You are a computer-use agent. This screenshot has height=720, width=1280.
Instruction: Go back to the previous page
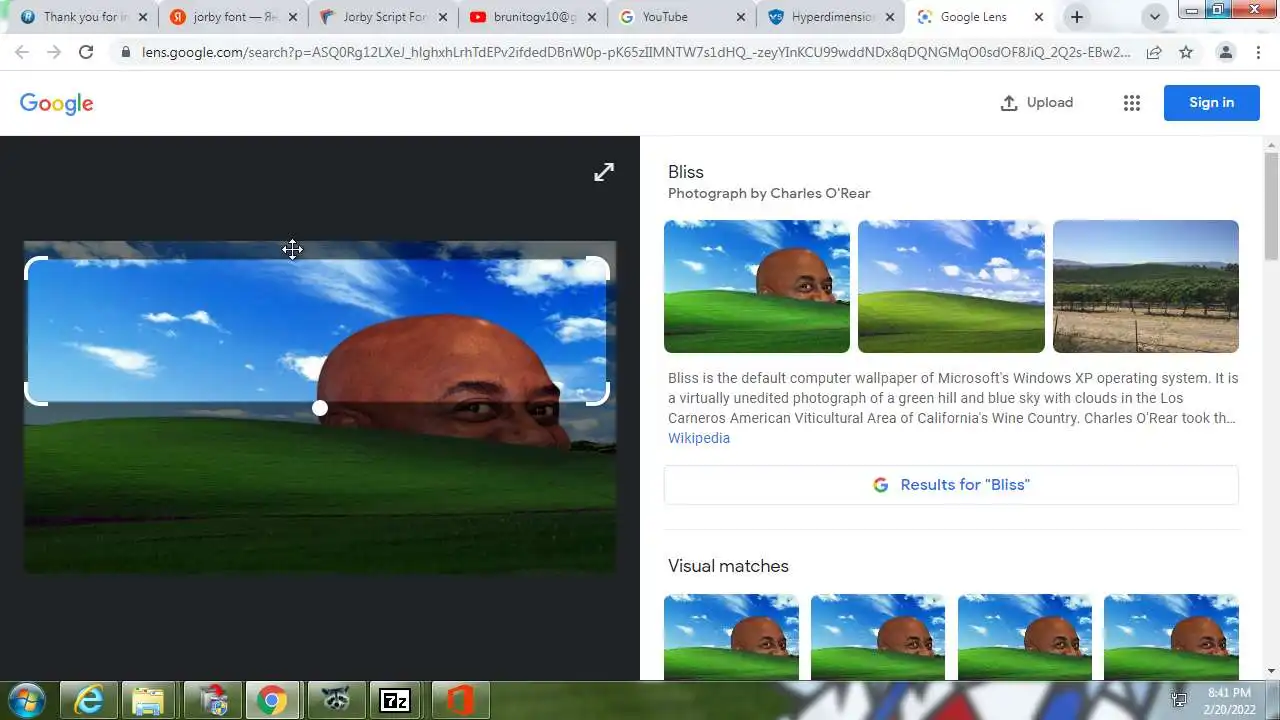(22, 52)
